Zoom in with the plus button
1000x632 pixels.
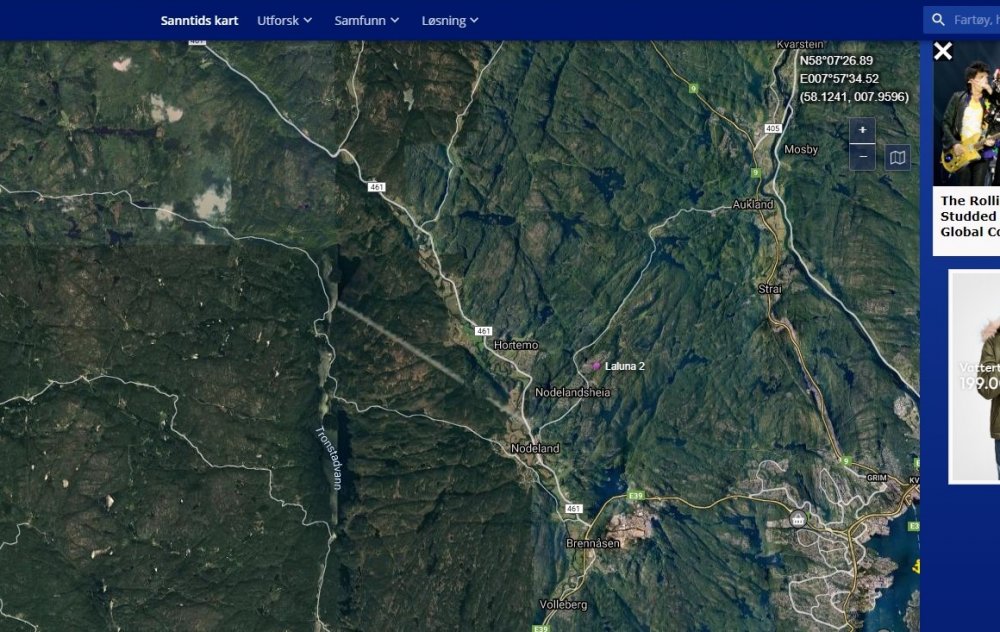[x=862, y=130]
